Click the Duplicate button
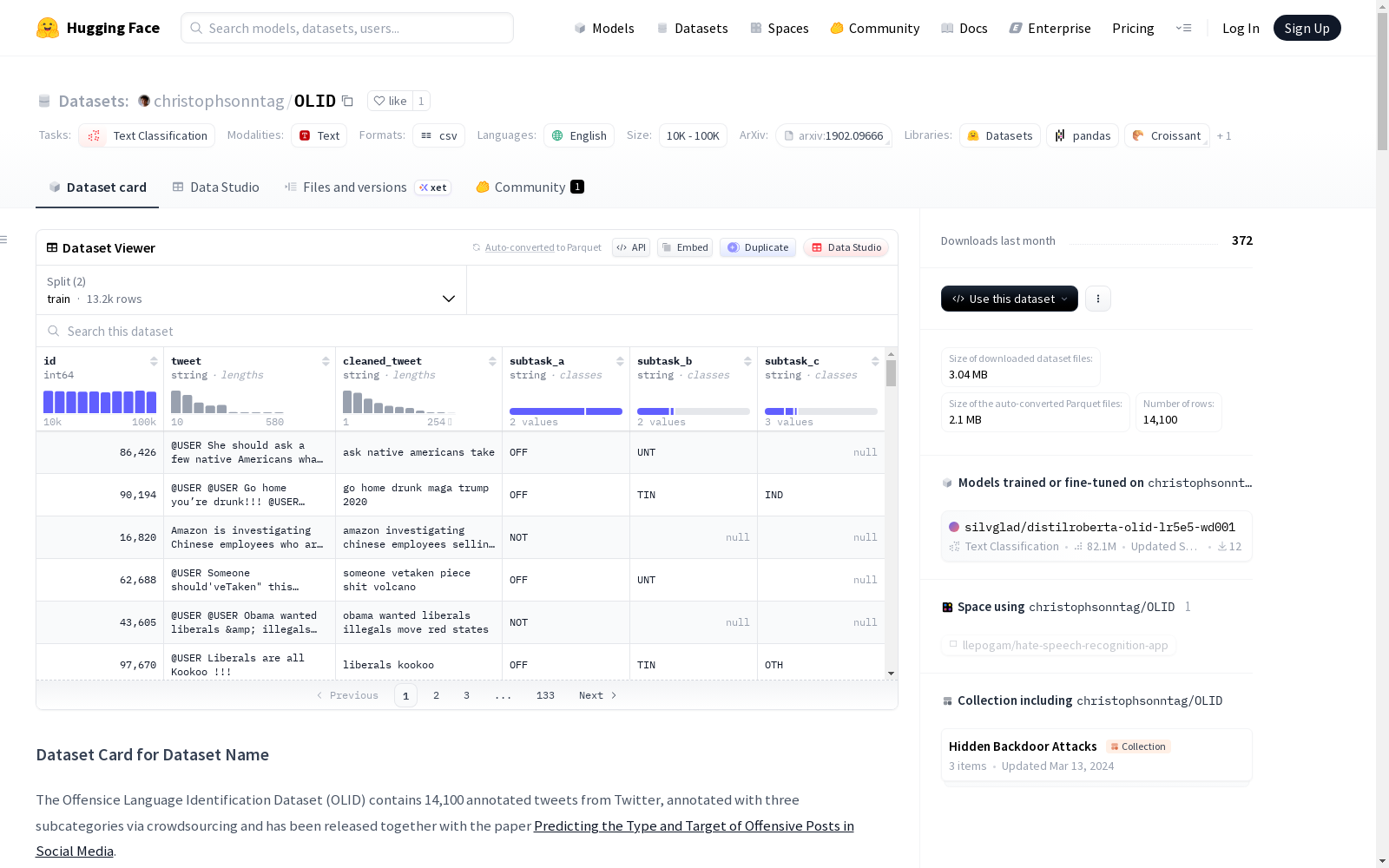 click(758, 247)
